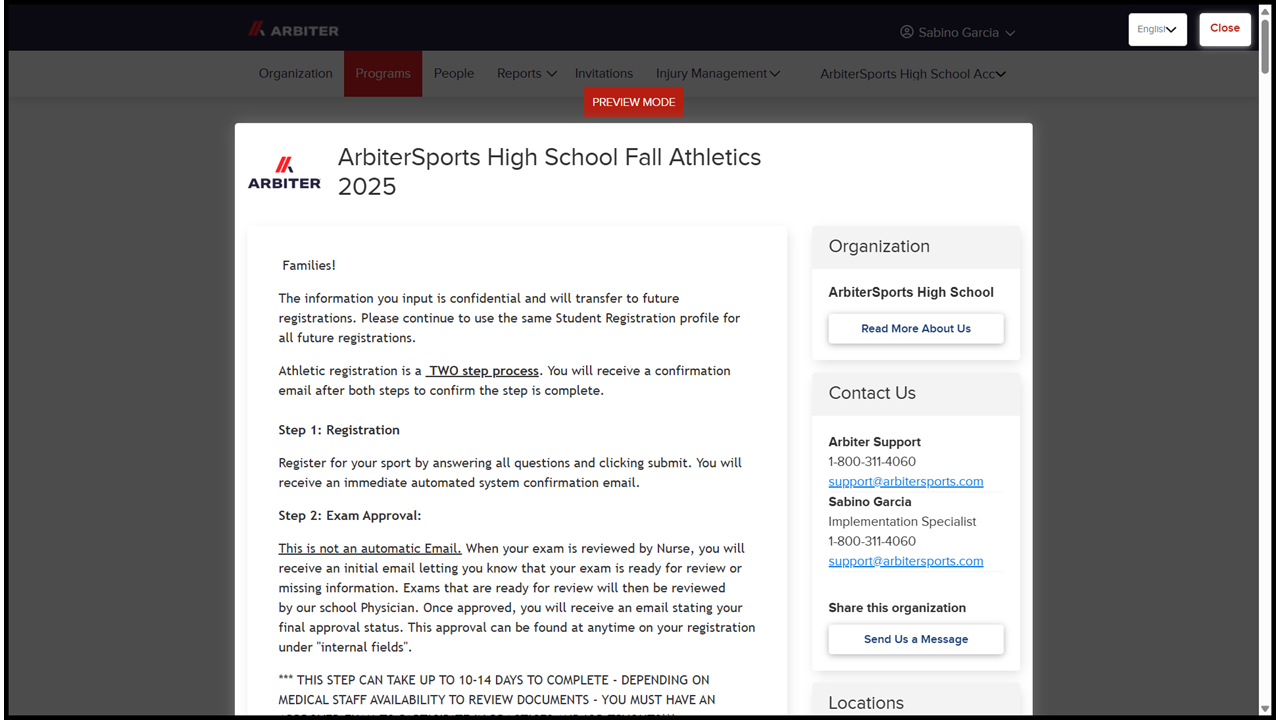Go to the Organization tab

(x=296, y=73)
